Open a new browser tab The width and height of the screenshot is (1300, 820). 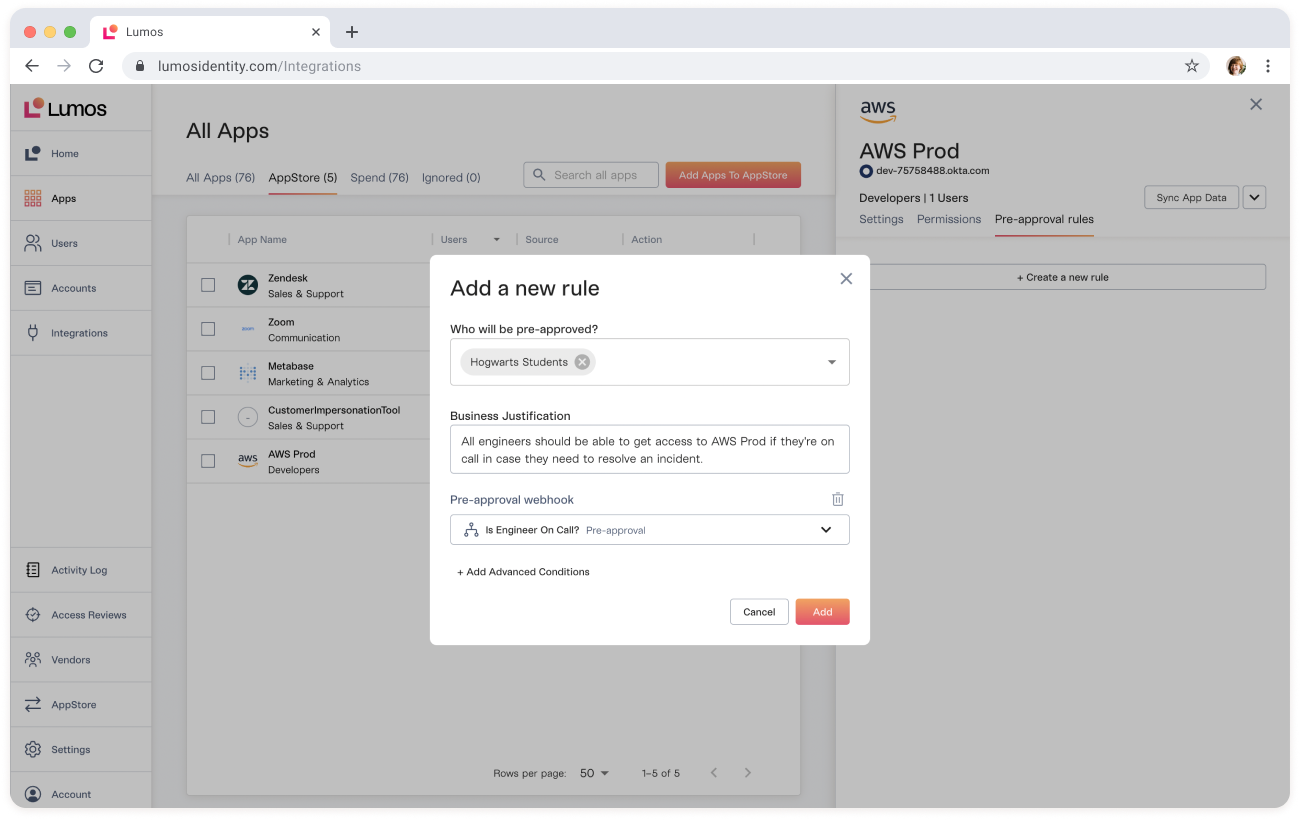pos(351,32)
